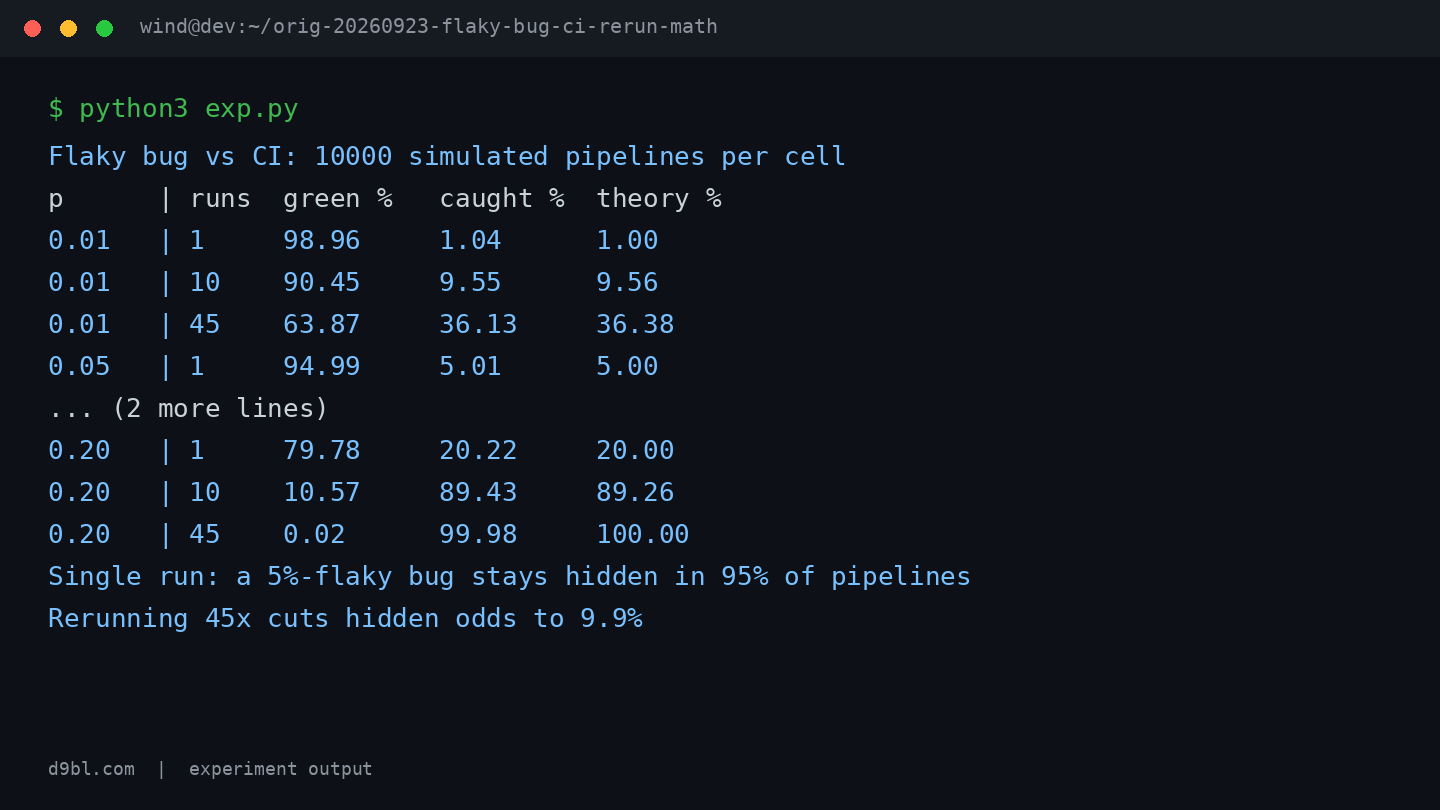Click the 'theory %' column header
This screenshot has height=810, width=1440.
tap(659, 198)
